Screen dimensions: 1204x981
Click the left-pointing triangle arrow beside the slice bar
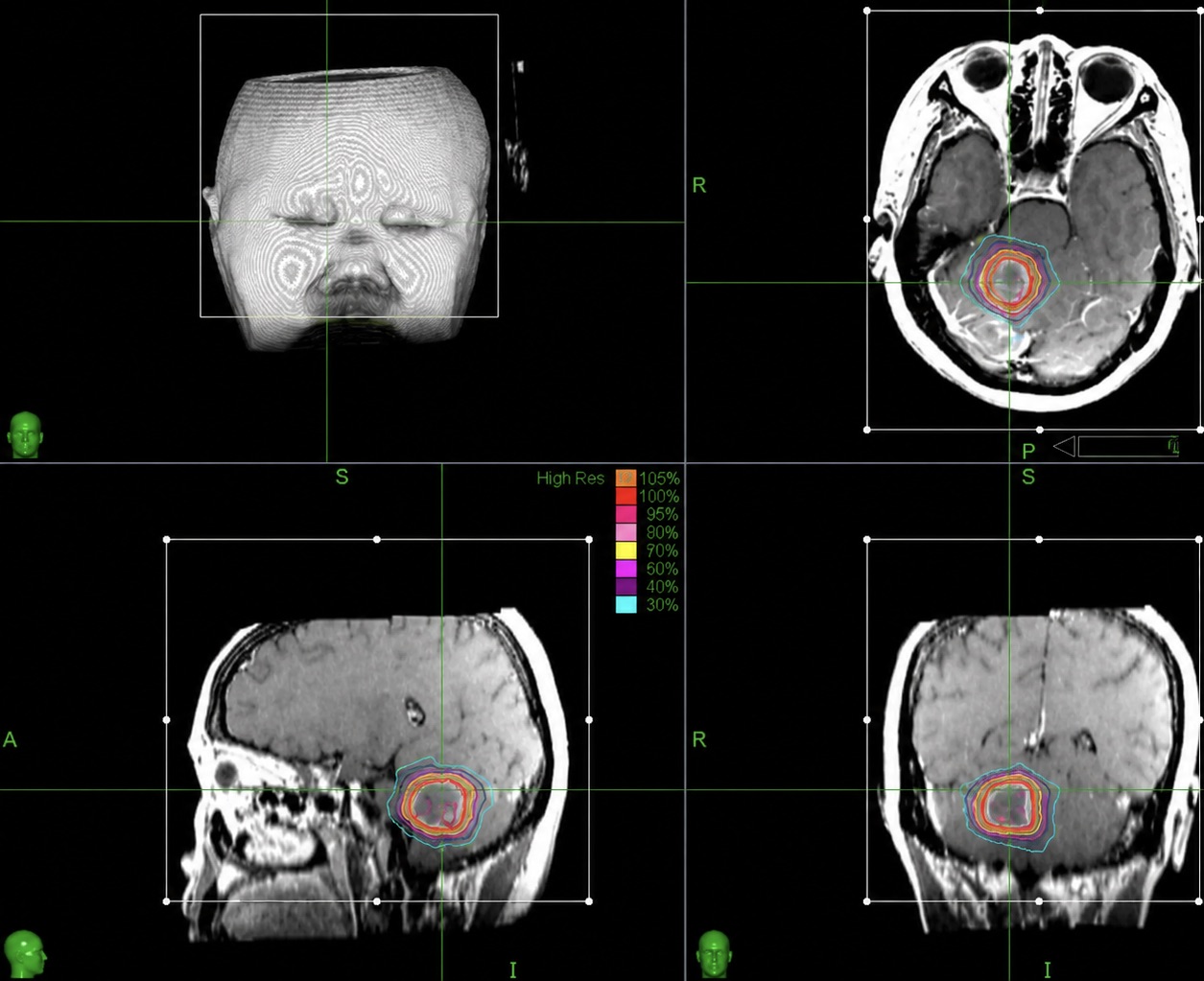(1064, 446)
